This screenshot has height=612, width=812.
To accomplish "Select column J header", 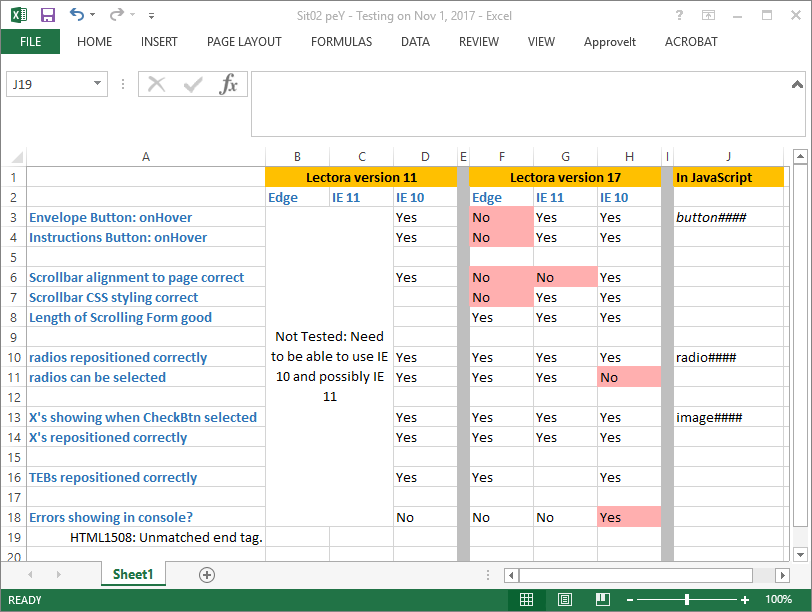I will coord(729,156).
